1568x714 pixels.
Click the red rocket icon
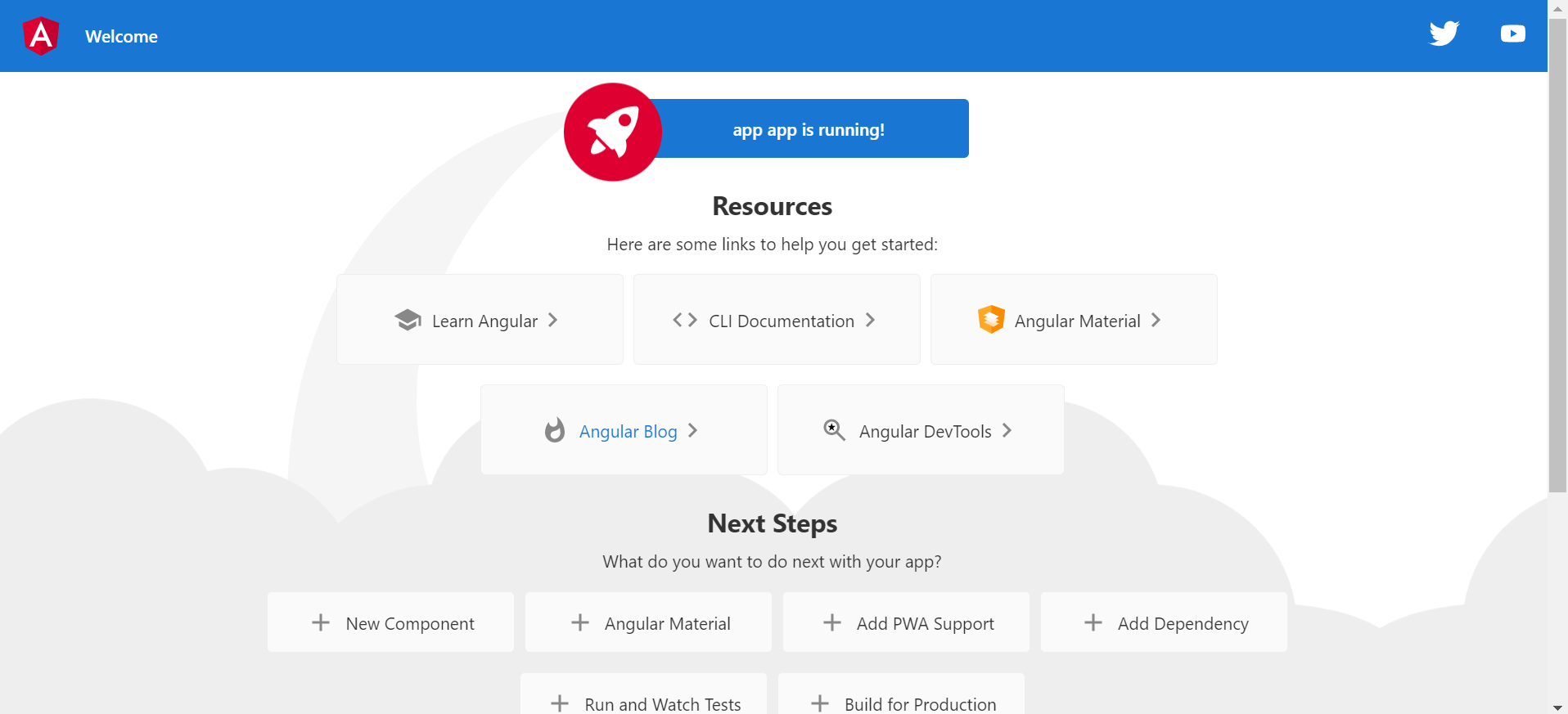click(613, 132)
